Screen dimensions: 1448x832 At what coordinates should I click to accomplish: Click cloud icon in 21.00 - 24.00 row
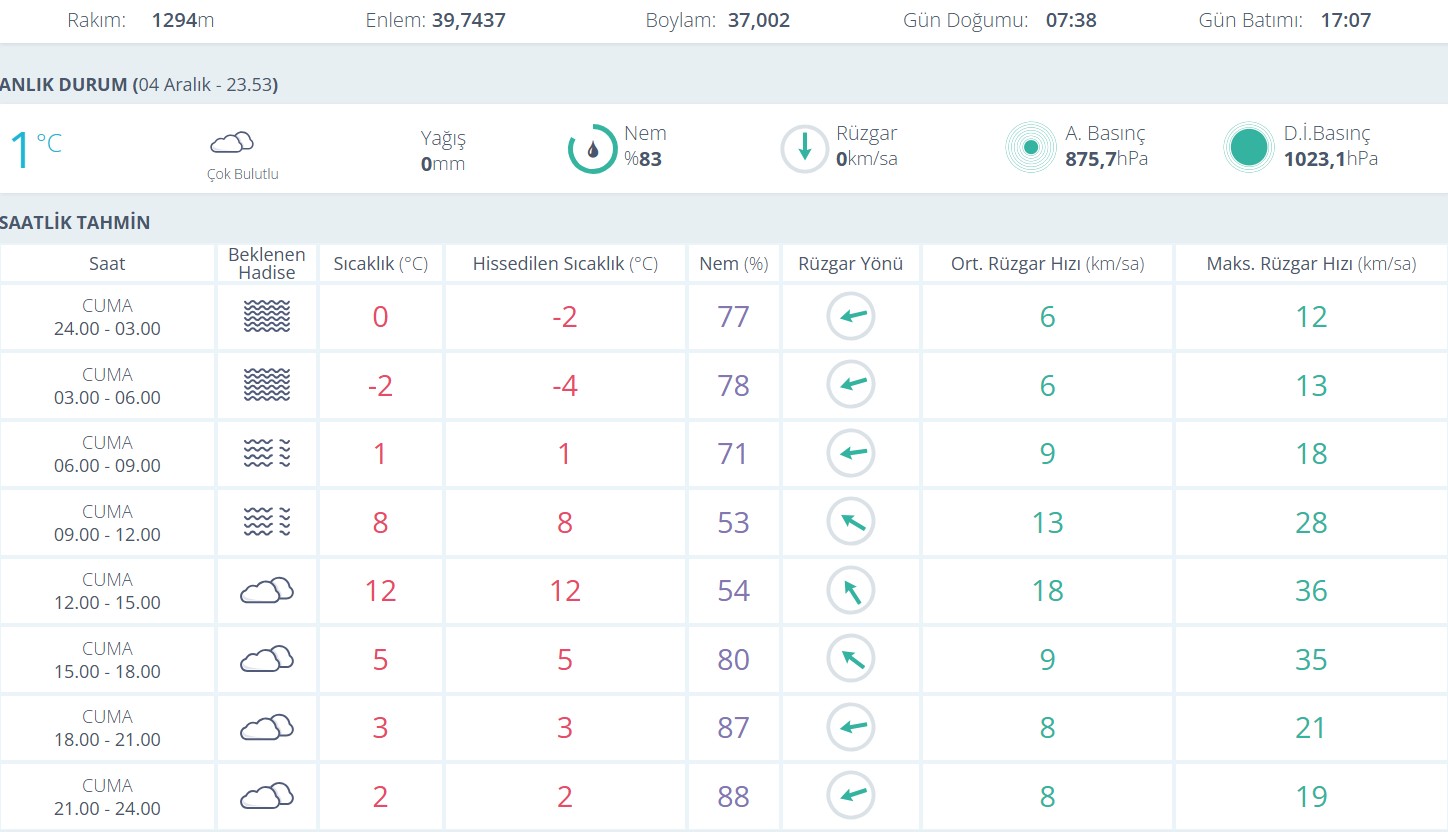[x=267, y=796]
